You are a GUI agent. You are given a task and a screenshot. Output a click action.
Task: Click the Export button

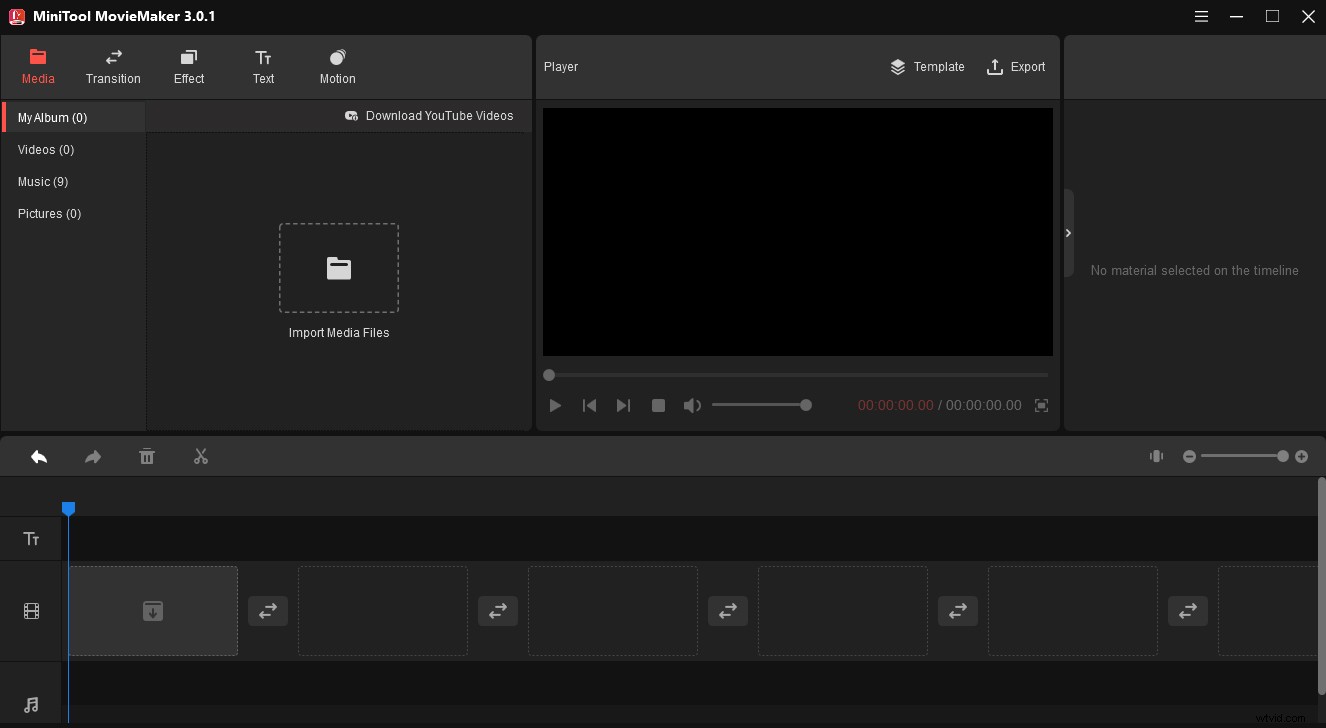(x=1016, y=67)
